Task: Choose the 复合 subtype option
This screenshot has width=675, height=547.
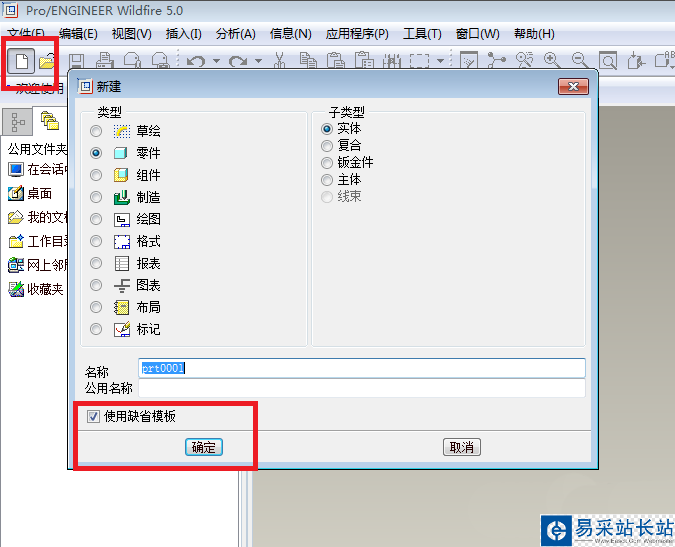Action: coord(327,146)
